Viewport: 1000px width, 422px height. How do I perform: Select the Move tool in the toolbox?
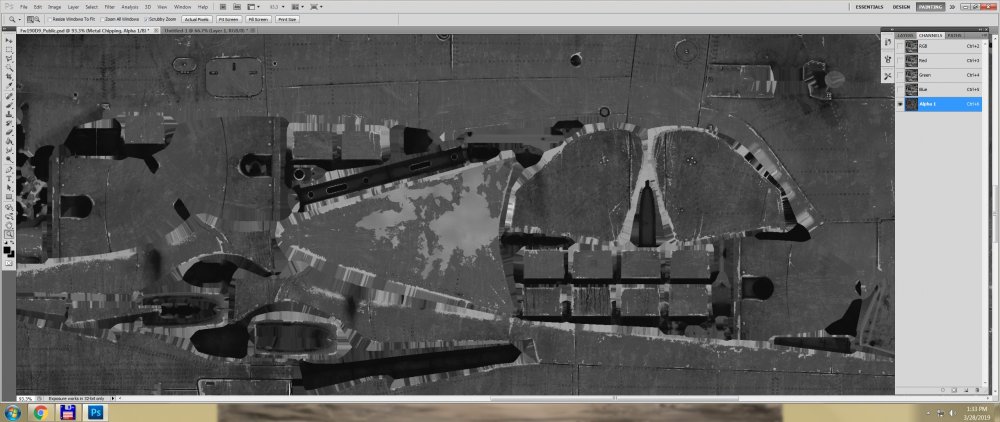point(10,40)
